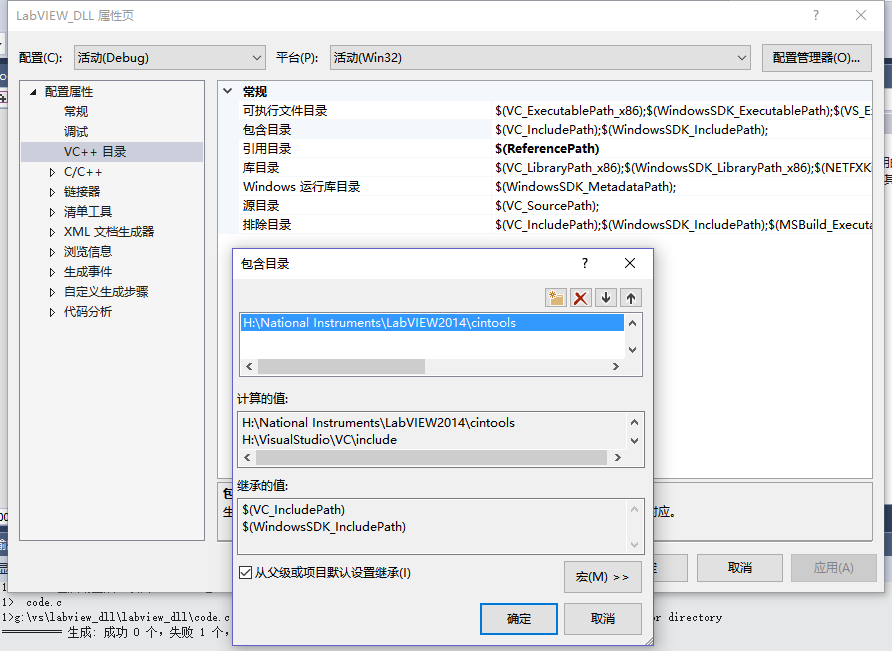Click the help icon of the LabVIEW_DLL property page
Viewport: 892px width, 651px height.
point(816,15)
